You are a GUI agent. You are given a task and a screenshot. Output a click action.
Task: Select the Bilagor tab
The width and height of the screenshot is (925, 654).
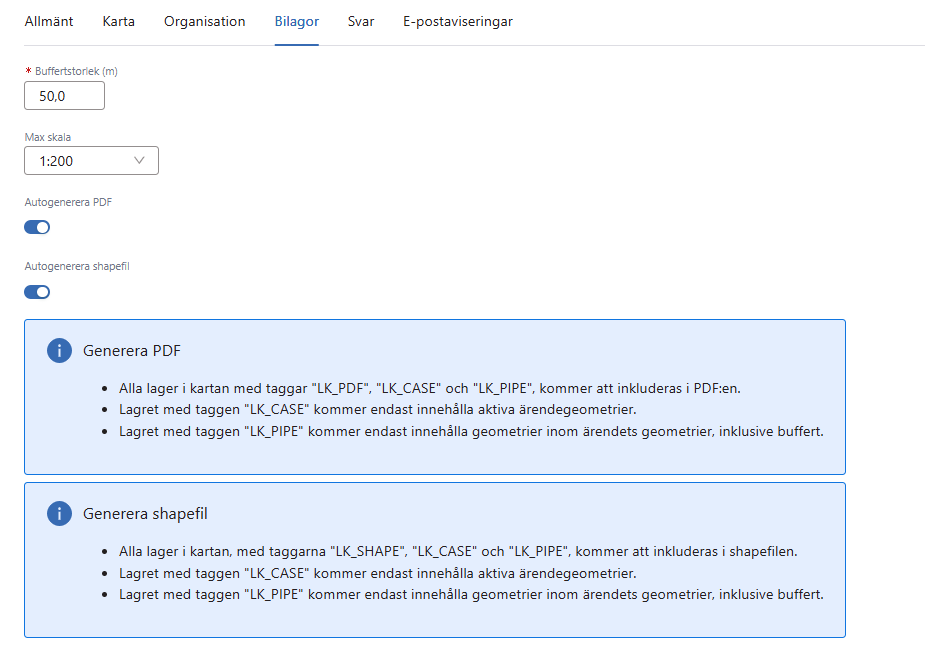coord(296,21)
